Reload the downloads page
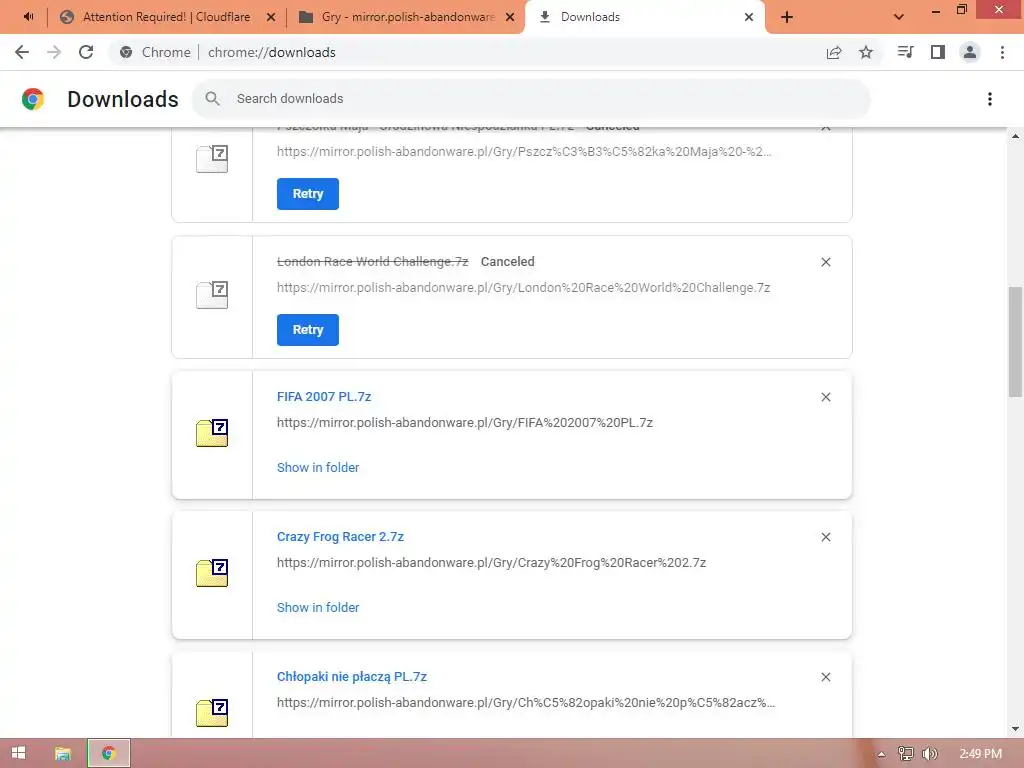Image resolution: width=1024 pixels, height=768 pixels. (86, 52)
